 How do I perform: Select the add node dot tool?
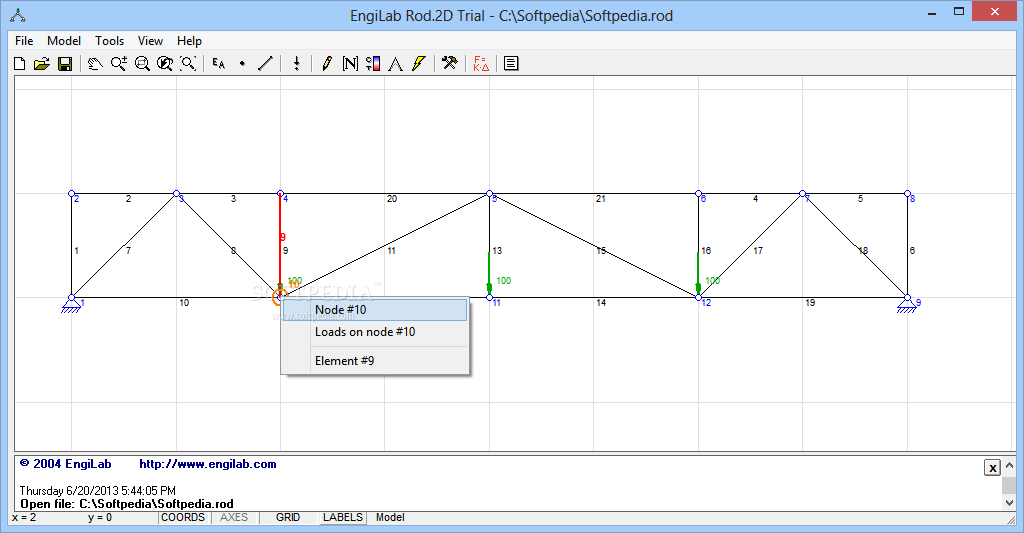(x=242, y=63)
